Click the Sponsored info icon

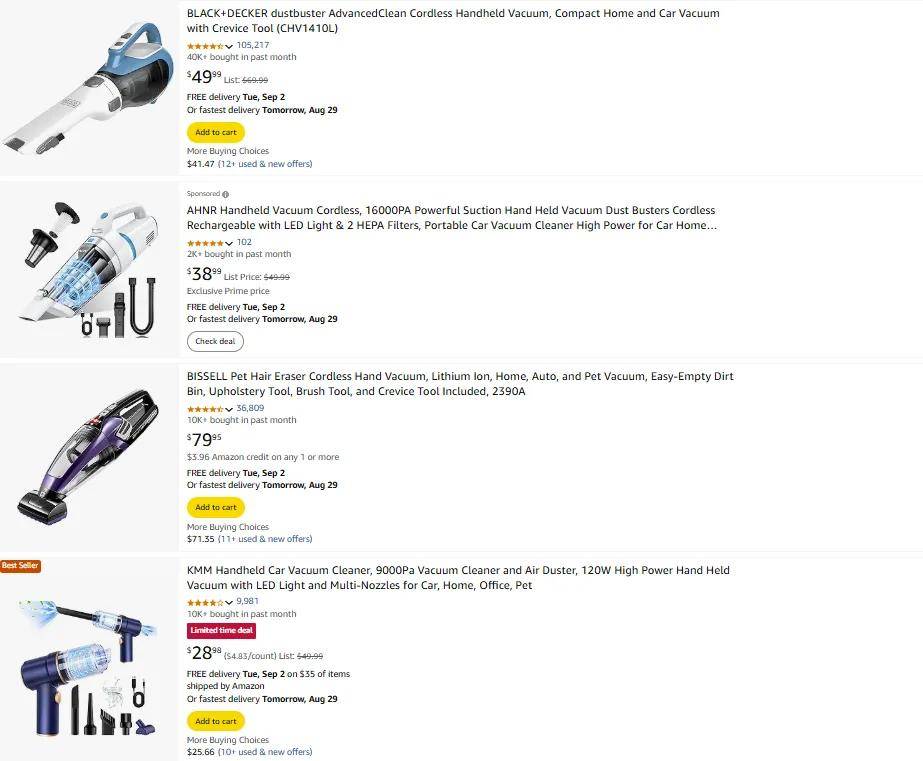(225, 194)
